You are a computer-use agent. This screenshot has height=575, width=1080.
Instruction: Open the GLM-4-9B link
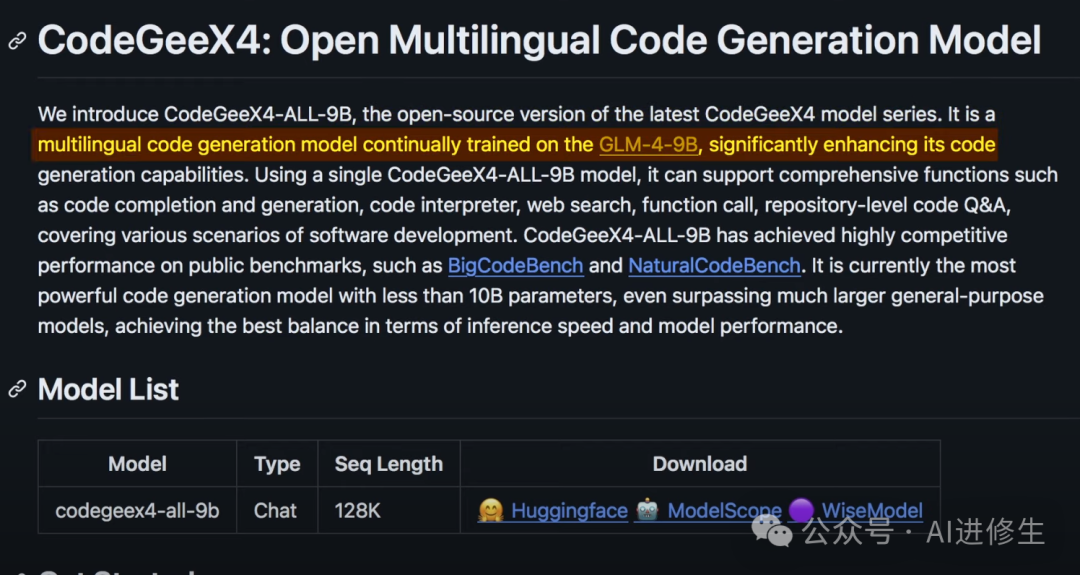tap(648, 145)
